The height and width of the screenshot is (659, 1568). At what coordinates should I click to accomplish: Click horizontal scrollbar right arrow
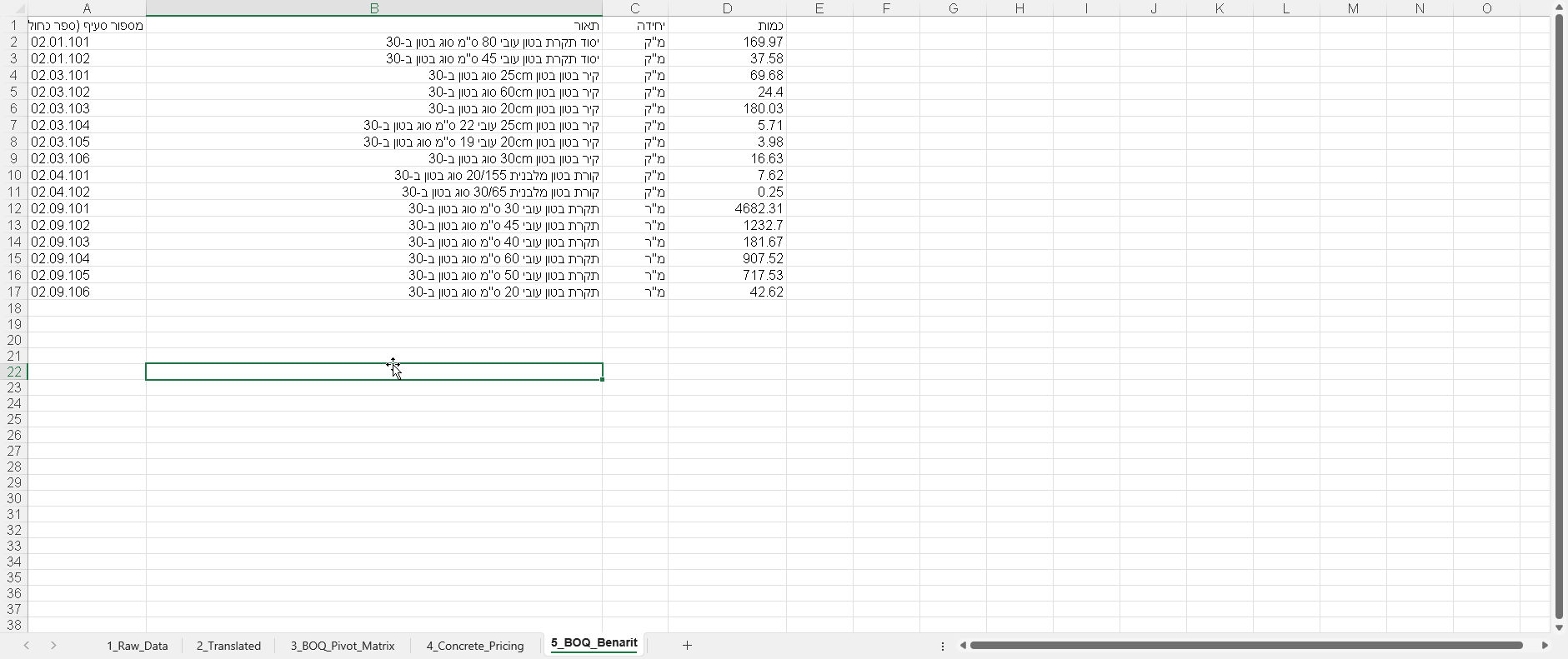pyautogui.click(x=1545, y=646)
